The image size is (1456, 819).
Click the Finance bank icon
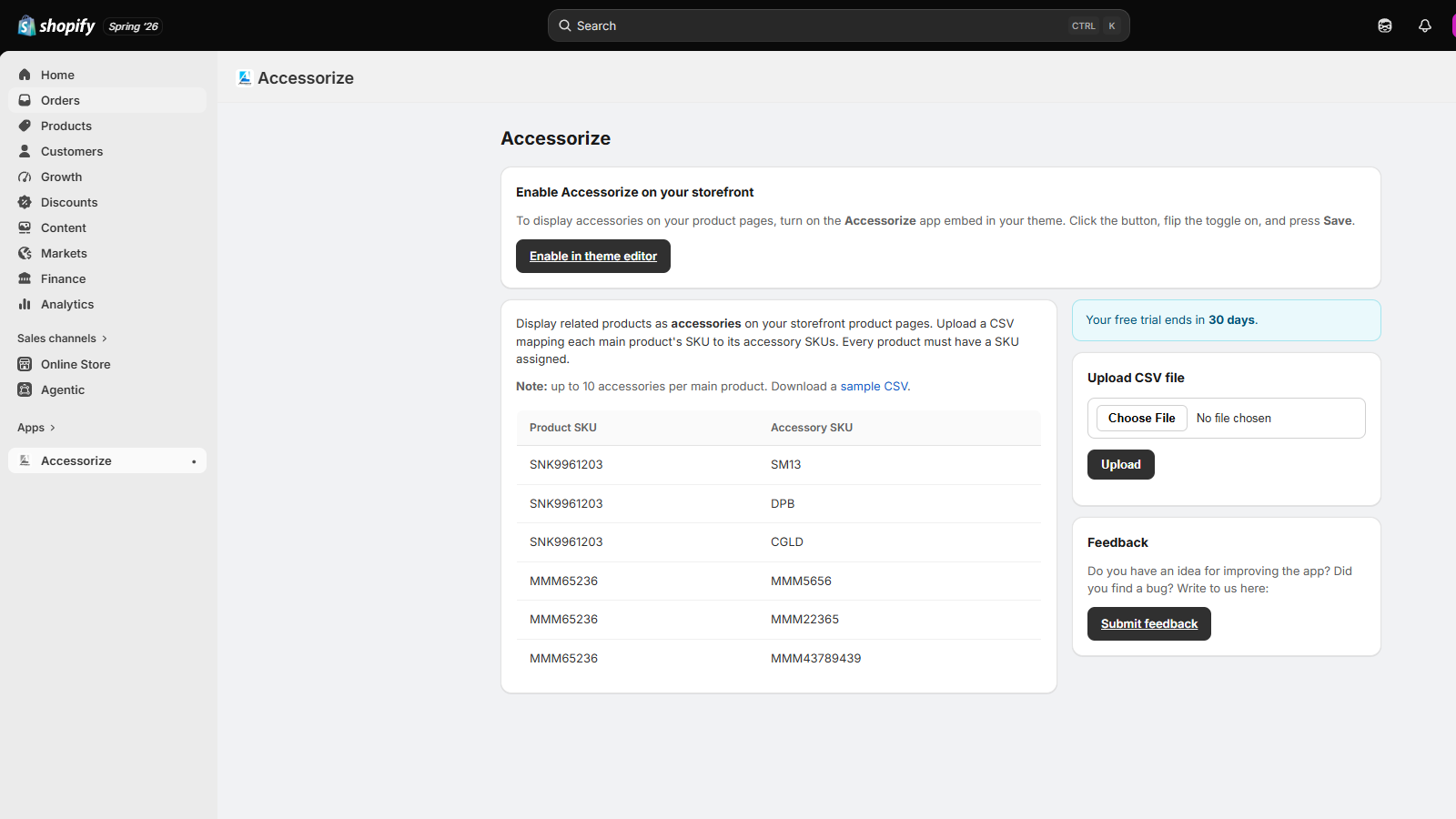pos(25,278)
